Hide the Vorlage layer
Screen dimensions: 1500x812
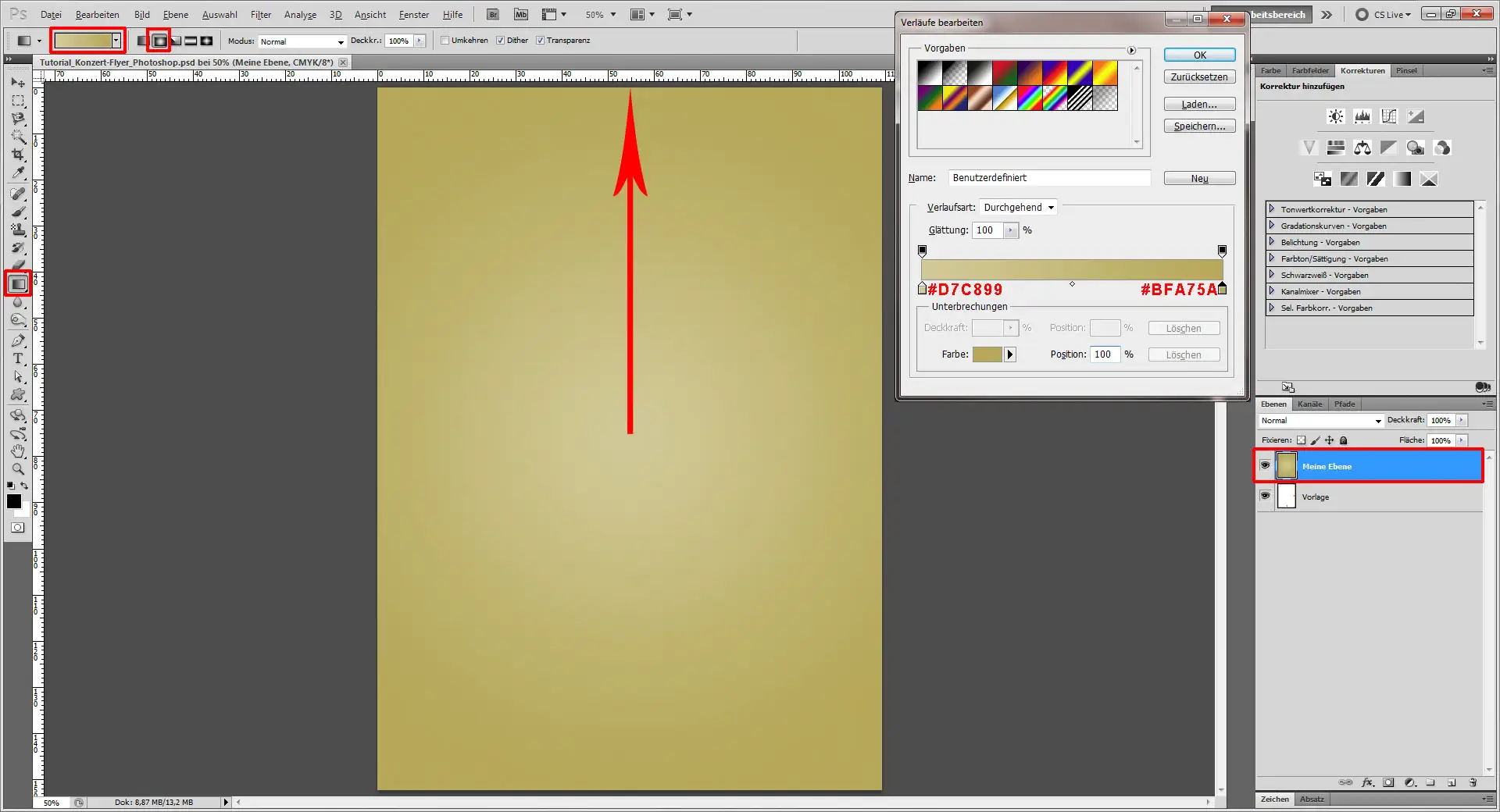tap(1265, 496)
